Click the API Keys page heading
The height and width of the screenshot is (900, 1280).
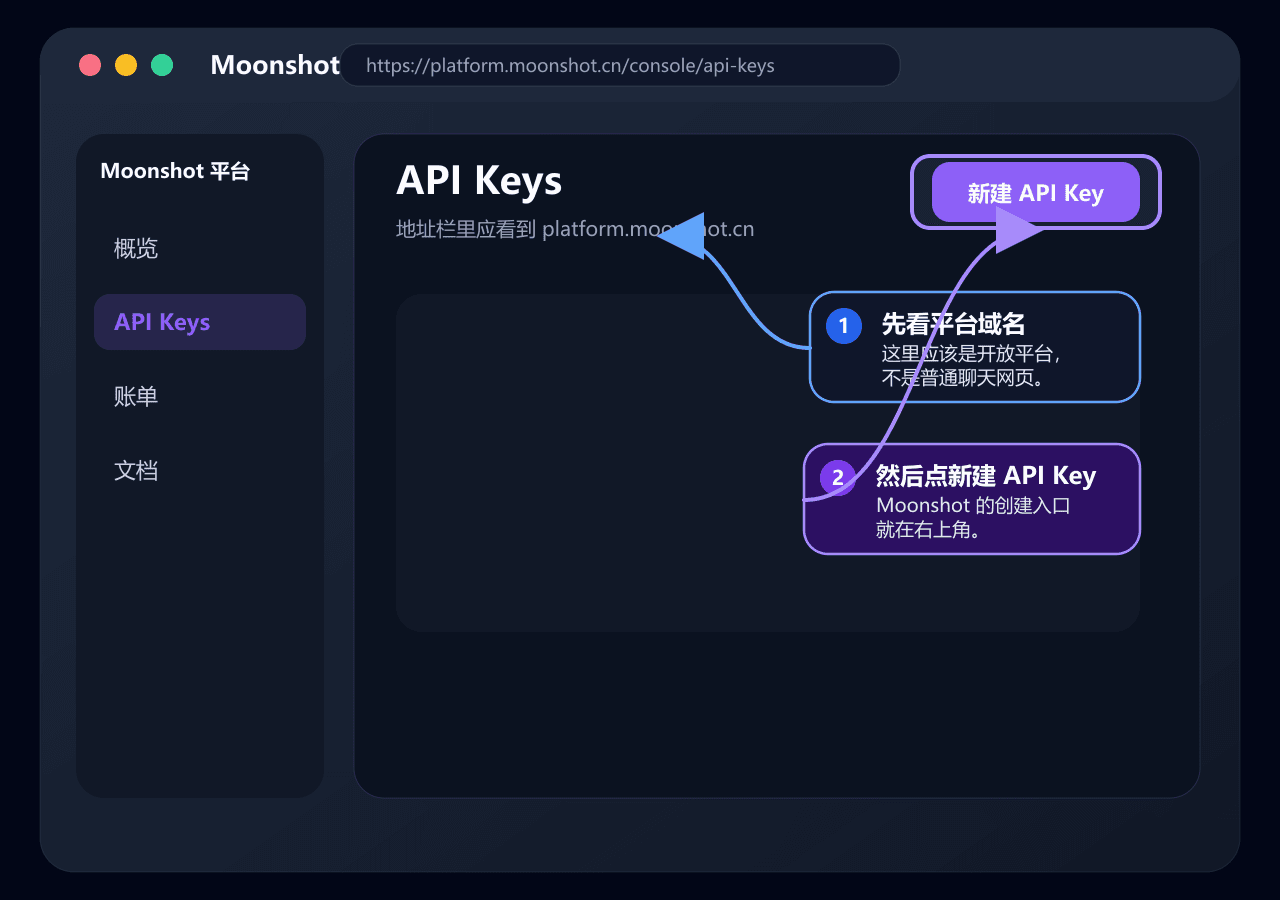click(479, 181)
